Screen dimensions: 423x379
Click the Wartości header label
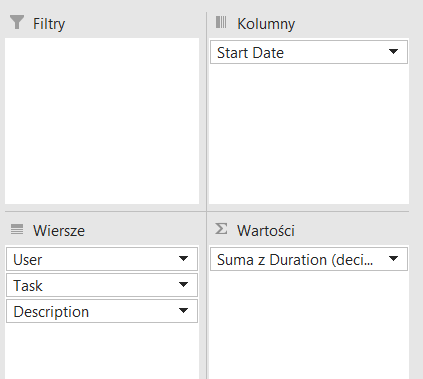[266, 231]
